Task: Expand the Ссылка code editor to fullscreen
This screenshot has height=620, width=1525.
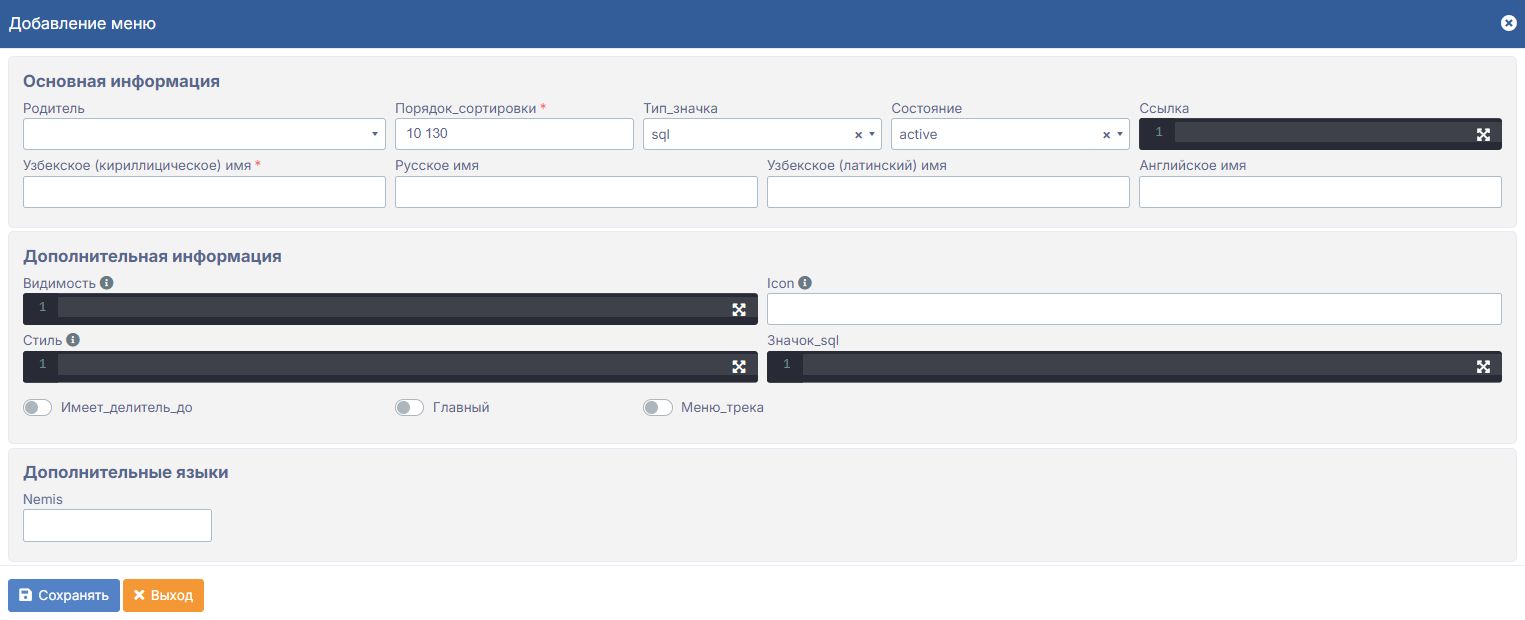Action: [1483, 134]
